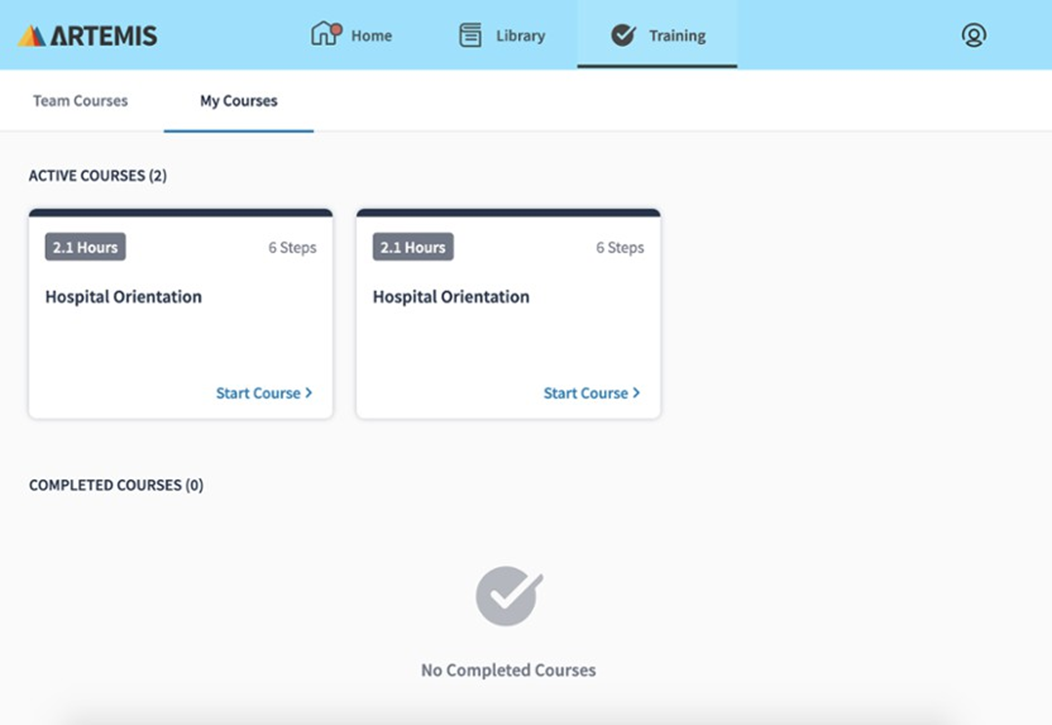
Task: Click the gray checkmark under Completed Courses
Action: point(508,596)
